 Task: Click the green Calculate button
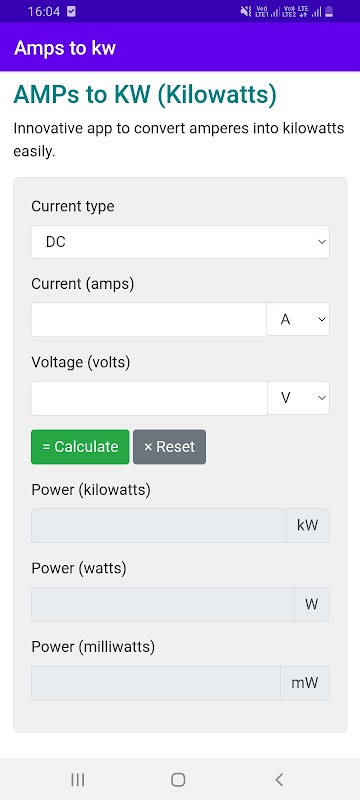click(80, 447)
